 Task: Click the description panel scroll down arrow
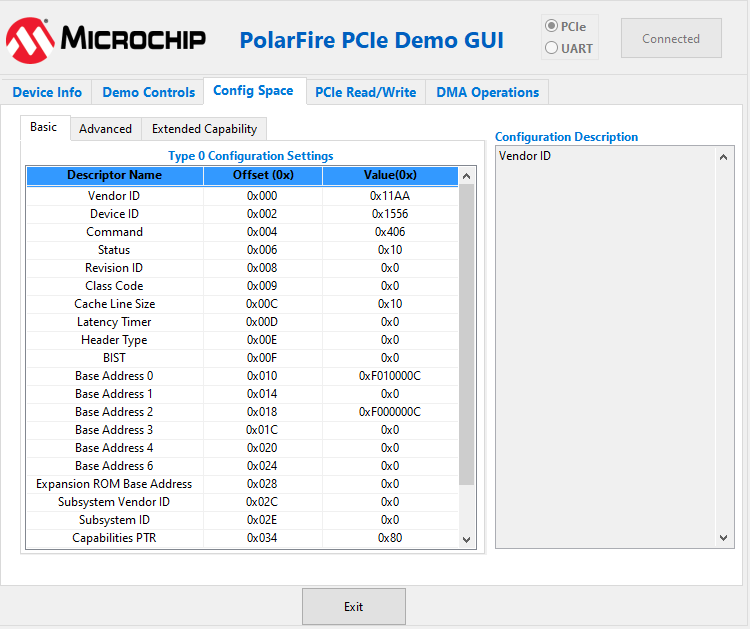726,538
